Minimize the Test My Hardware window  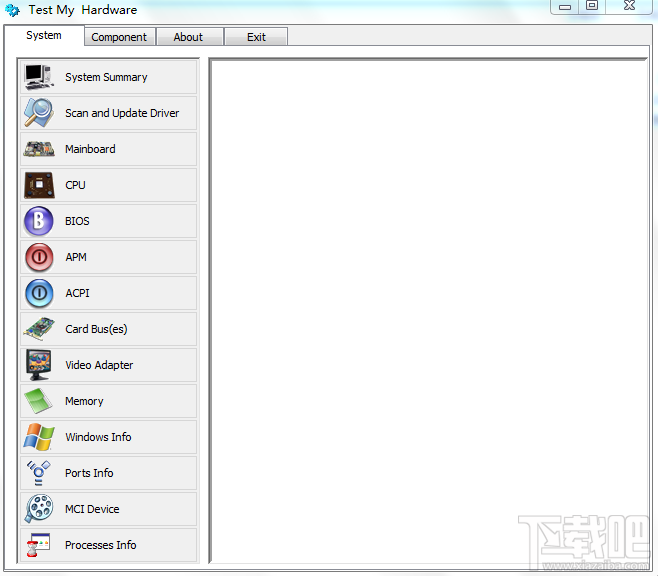pyautogui.click(x=565, y=6)
